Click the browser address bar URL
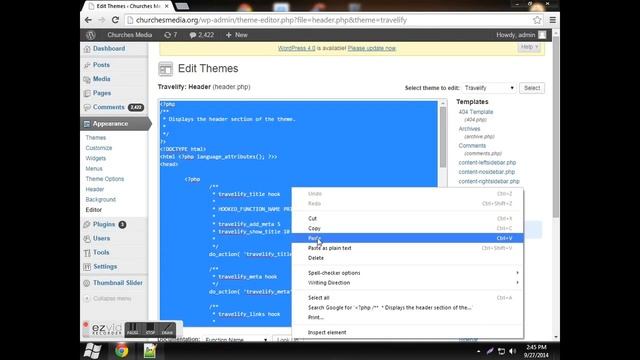Viewport: 640px width, 360px height. (x=271, y=20)
